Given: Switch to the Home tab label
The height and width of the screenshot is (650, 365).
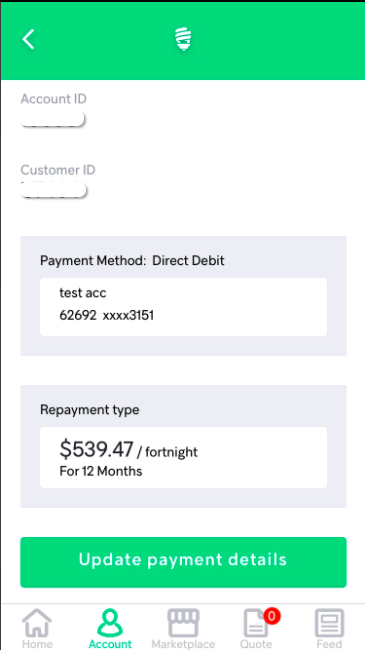Looking at the screenshot, I should 37,644.
